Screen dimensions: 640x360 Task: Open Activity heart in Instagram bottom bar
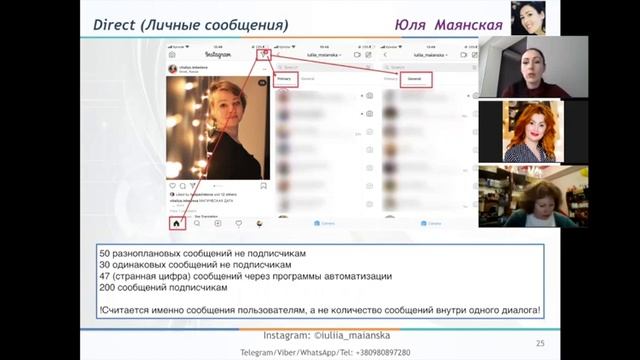(x=239, y=223)
